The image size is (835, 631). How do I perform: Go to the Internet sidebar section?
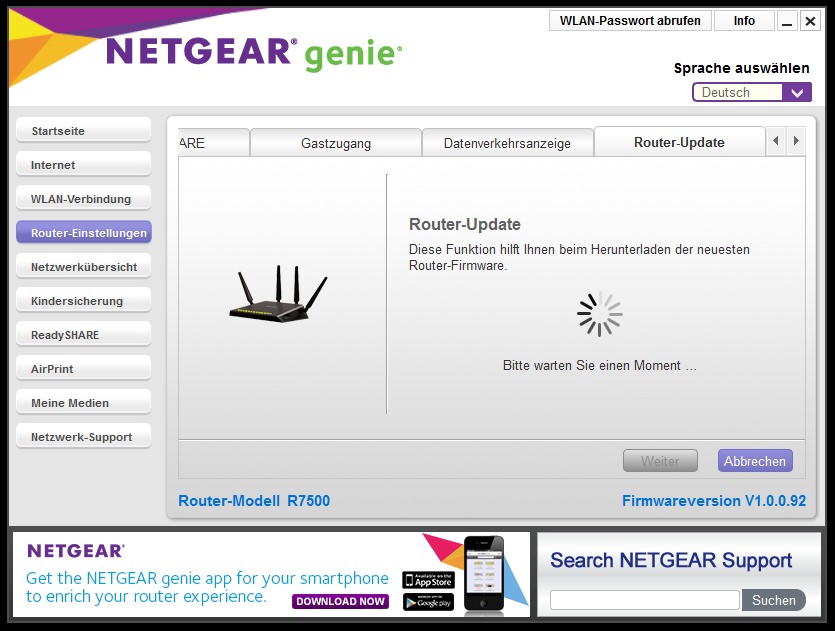[x=84, y=165]
